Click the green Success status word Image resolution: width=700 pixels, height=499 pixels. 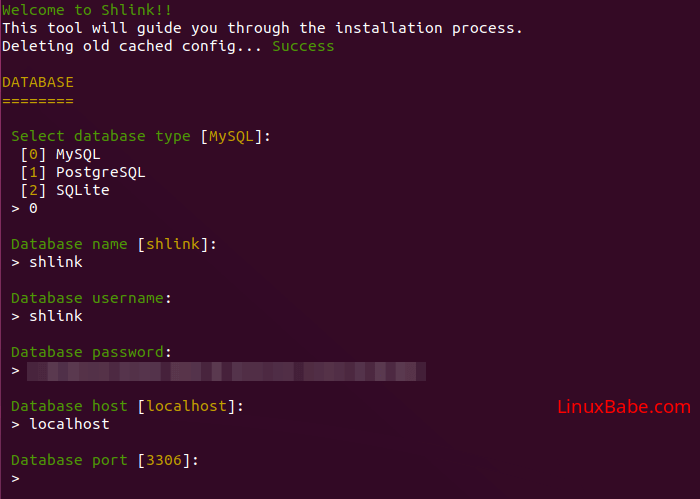point(303,46)
